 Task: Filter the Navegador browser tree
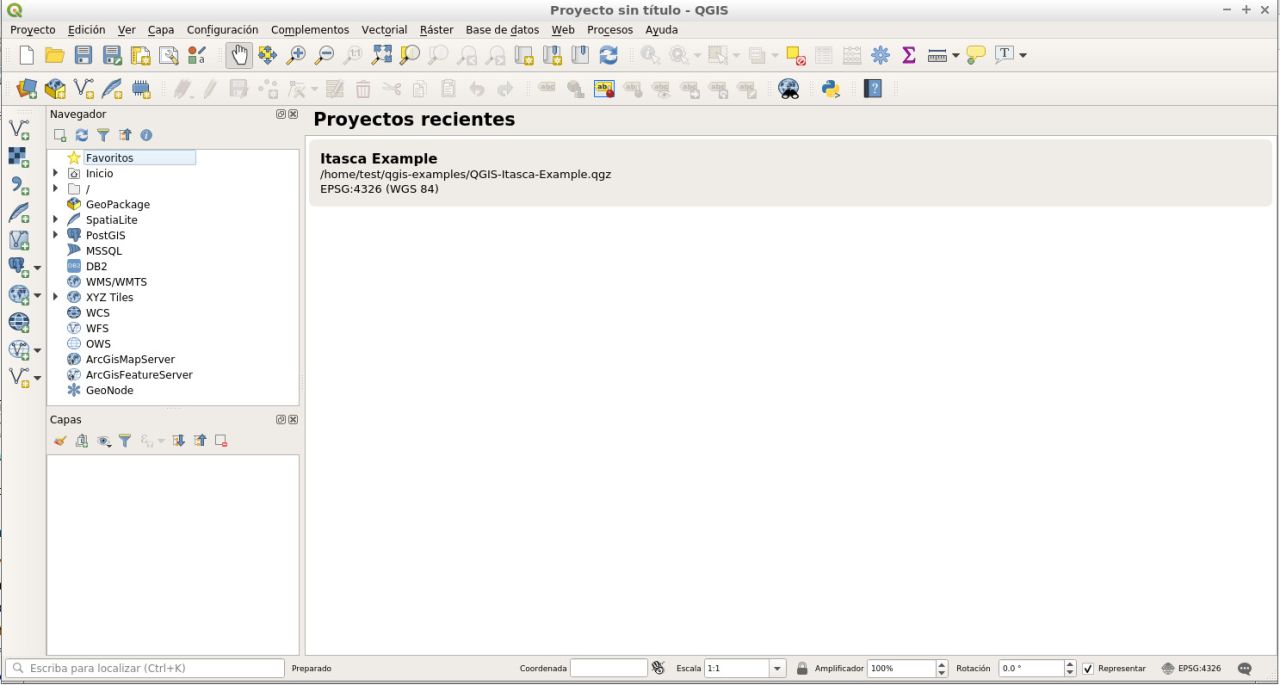103,135
